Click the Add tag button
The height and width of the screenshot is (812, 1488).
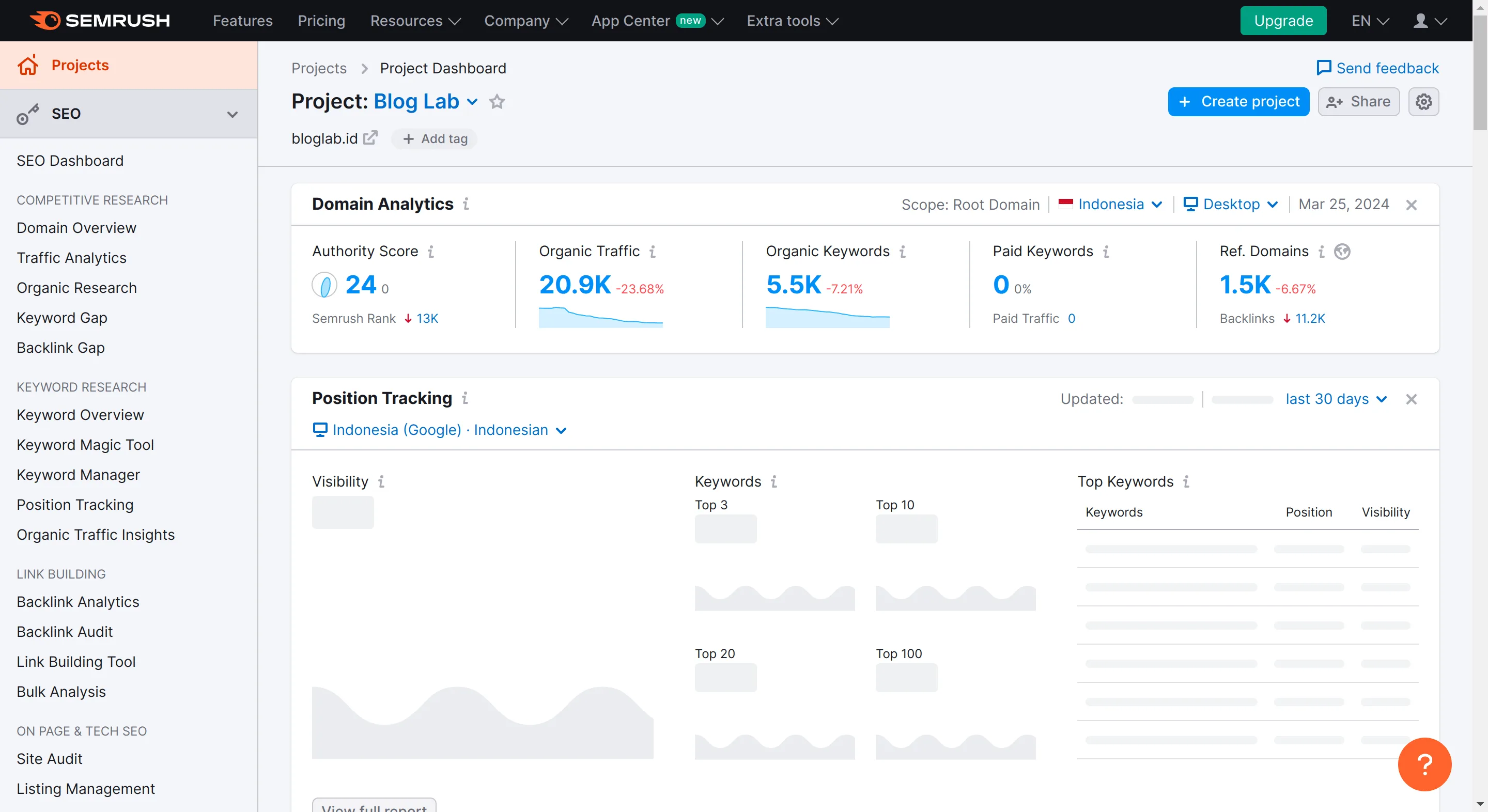click(x=435, y=138)
